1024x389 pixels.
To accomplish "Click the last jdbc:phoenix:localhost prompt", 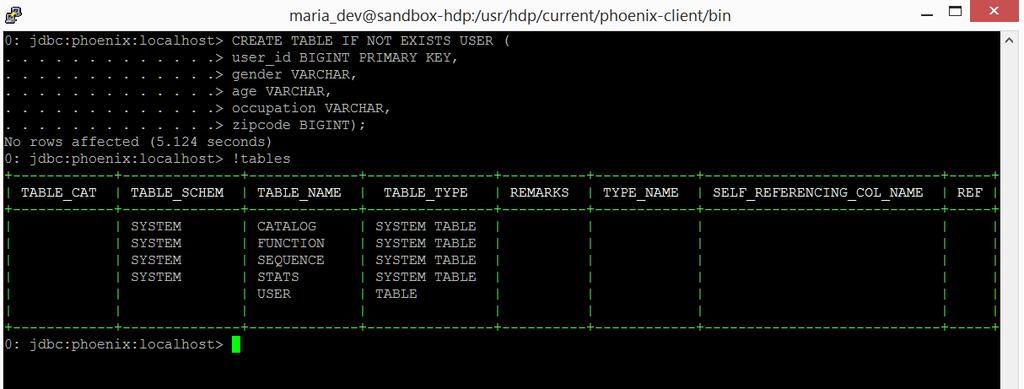I will click(x=114, y=344).
